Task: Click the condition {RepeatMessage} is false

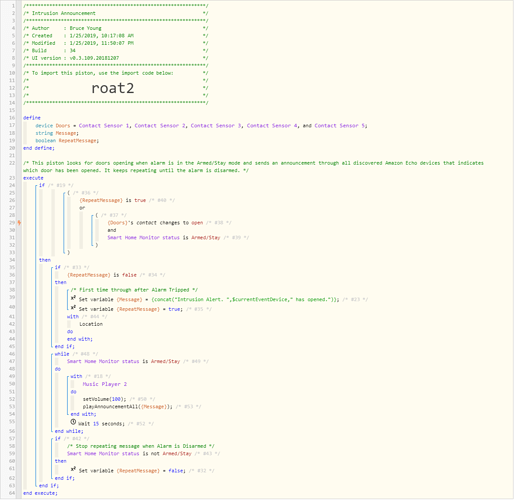Action: 102,275
